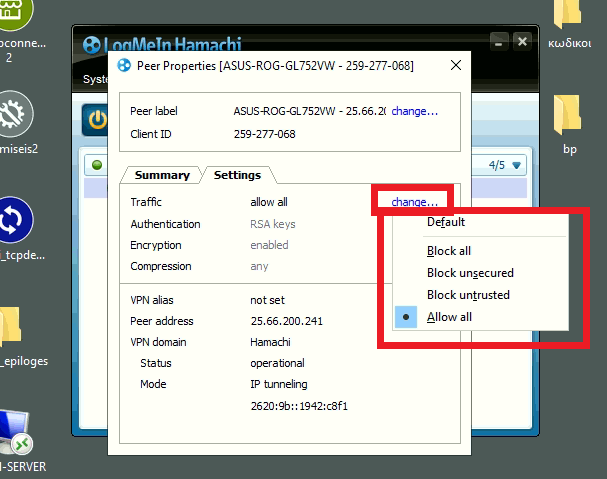The width and height of the screenshot is (607, 479).
Task: Expand the 4/5 network member dropdown
Action: click(505, 165)
